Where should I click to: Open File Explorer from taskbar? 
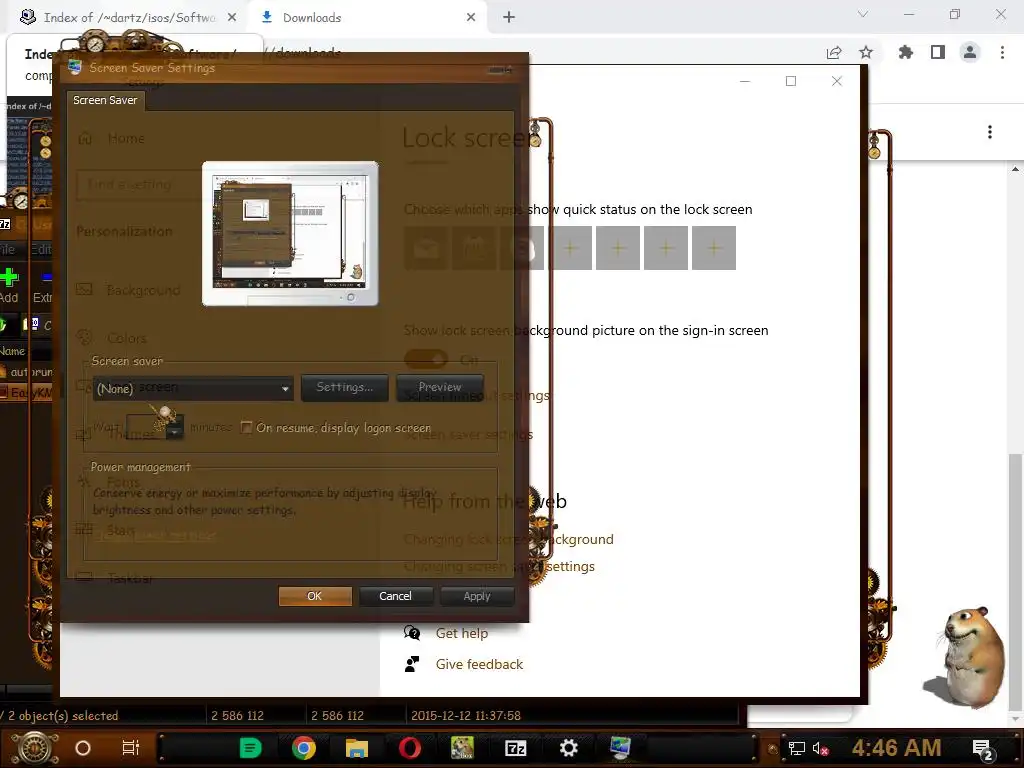point(357,748)
